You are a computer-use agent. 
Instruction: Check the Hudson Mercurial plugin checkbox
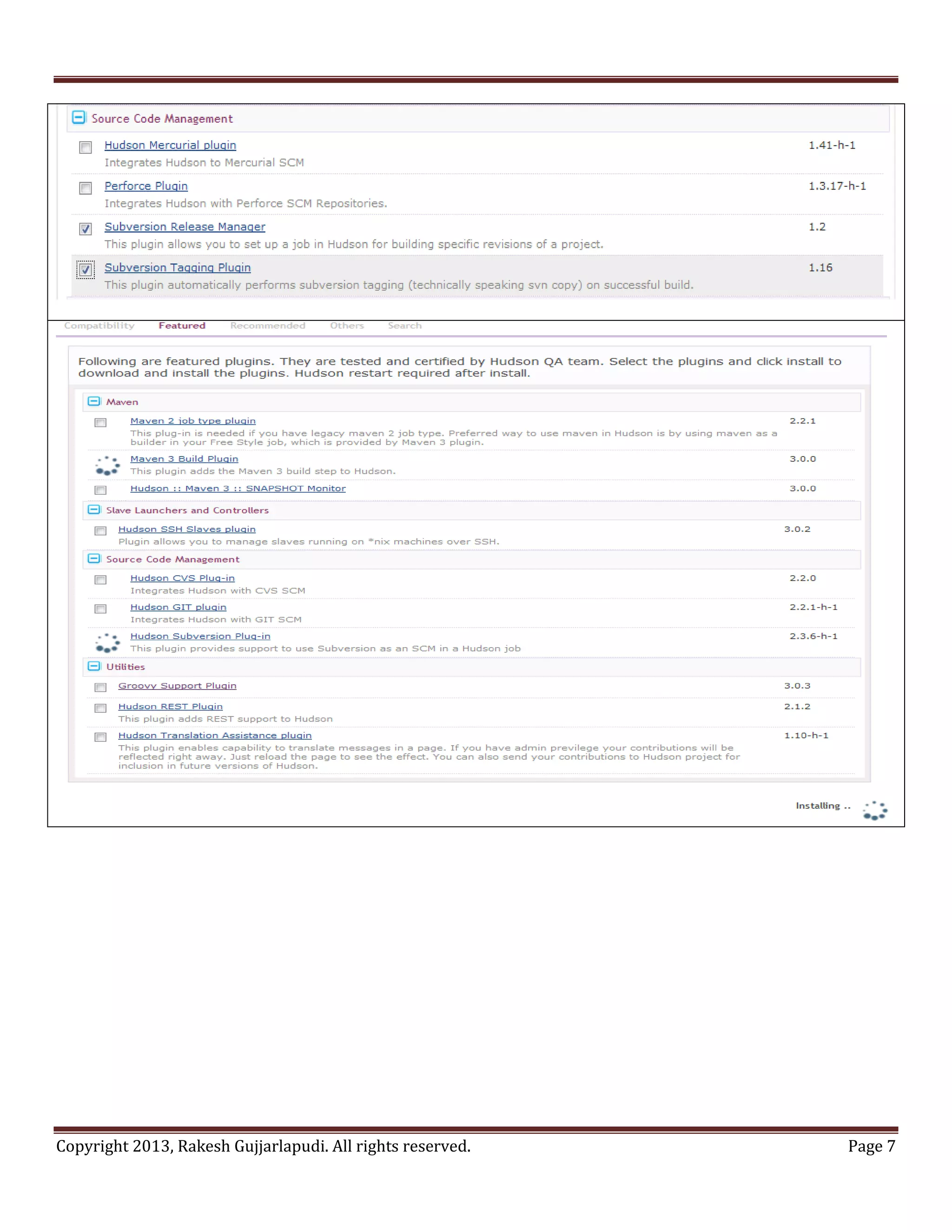click(x=86, y=147)
